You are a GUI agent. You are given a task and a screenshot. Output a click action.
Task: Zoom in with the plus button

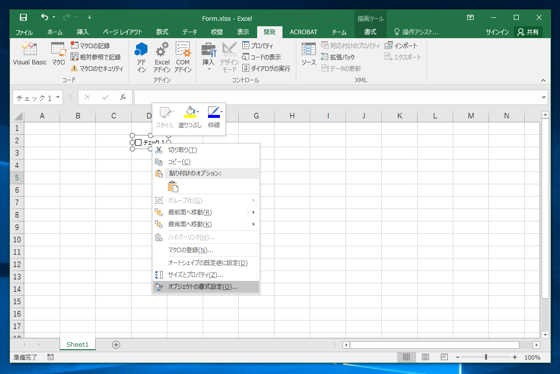[x=515, y=357]
